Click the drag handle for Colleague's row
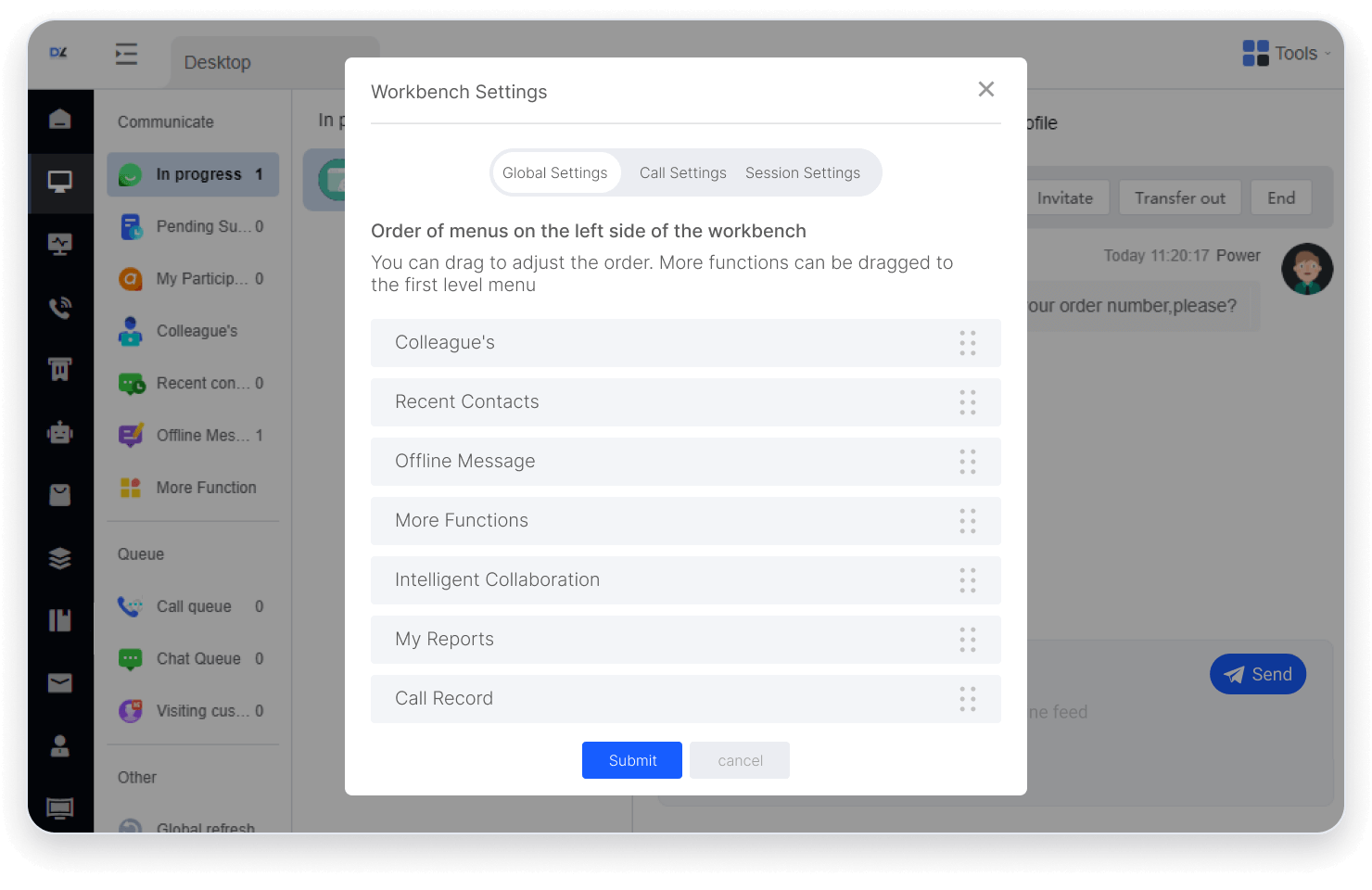Image resolution: width=1372 pixels, height=890 pixels. (967, 343)
